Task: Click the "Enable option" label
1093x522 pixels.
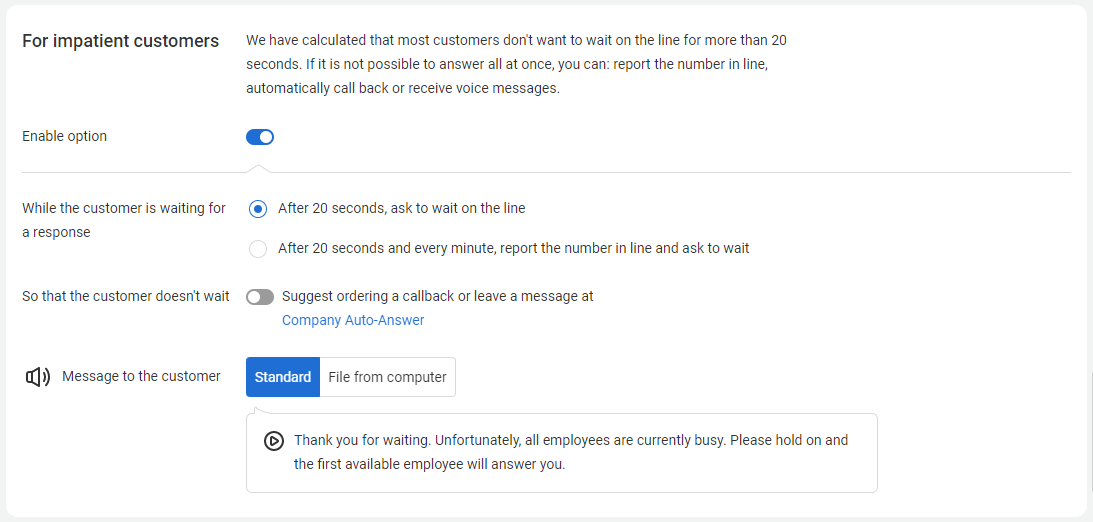Action: click(64, 136)
